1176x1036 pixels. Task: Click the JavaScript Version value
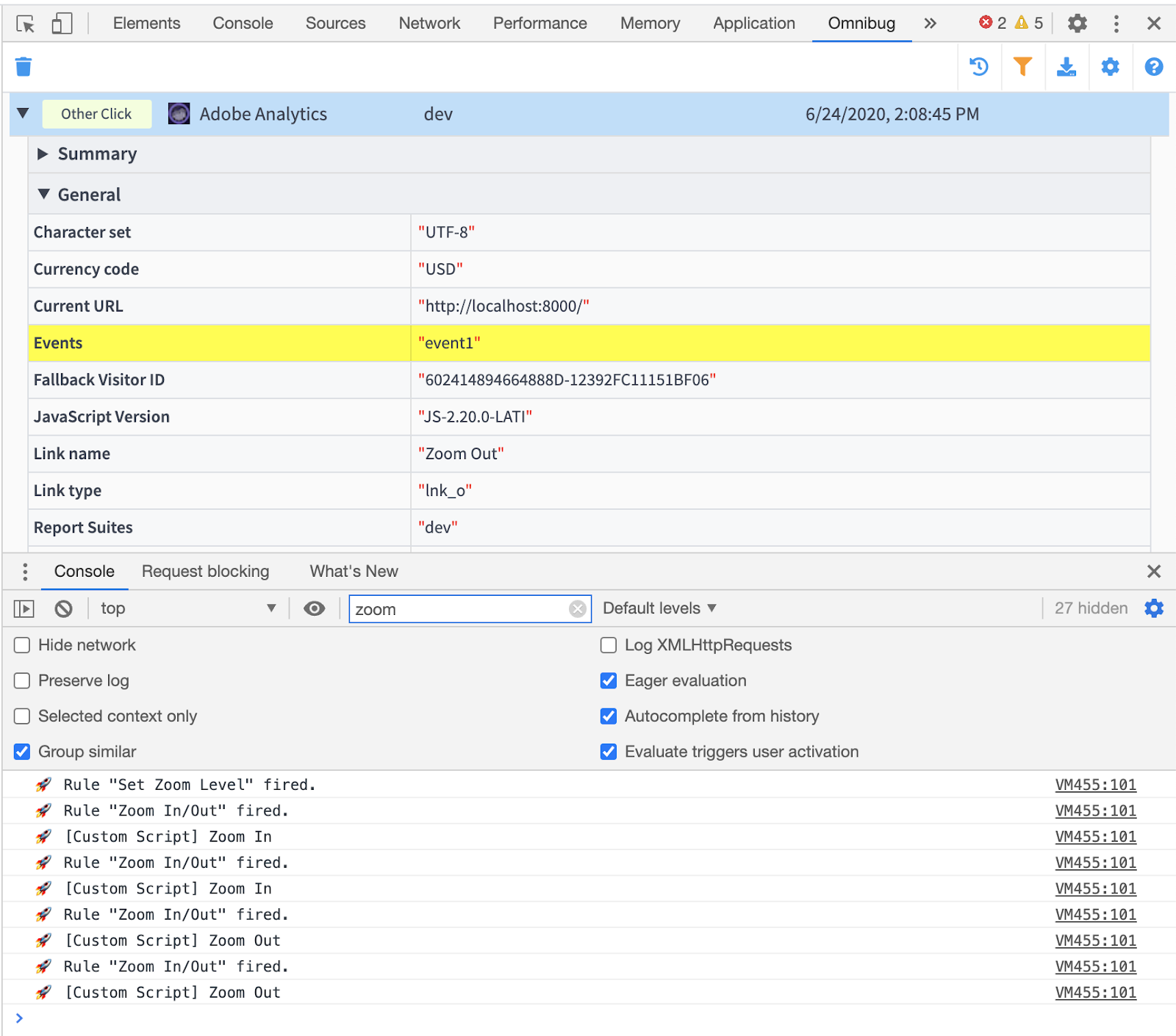tap(475, 417)
